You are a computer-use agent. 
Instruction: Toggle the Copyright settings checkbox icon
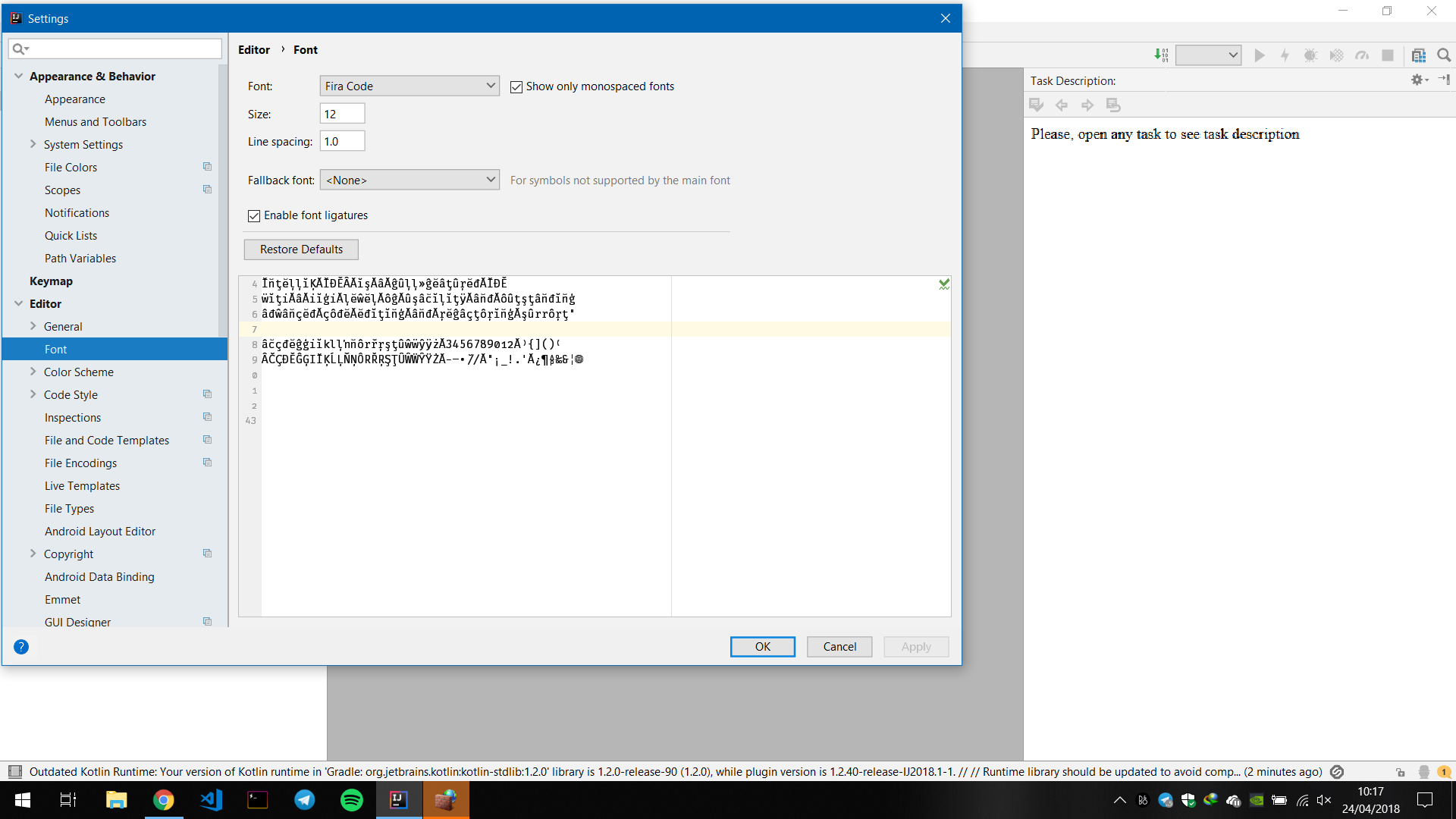point(207,553)
